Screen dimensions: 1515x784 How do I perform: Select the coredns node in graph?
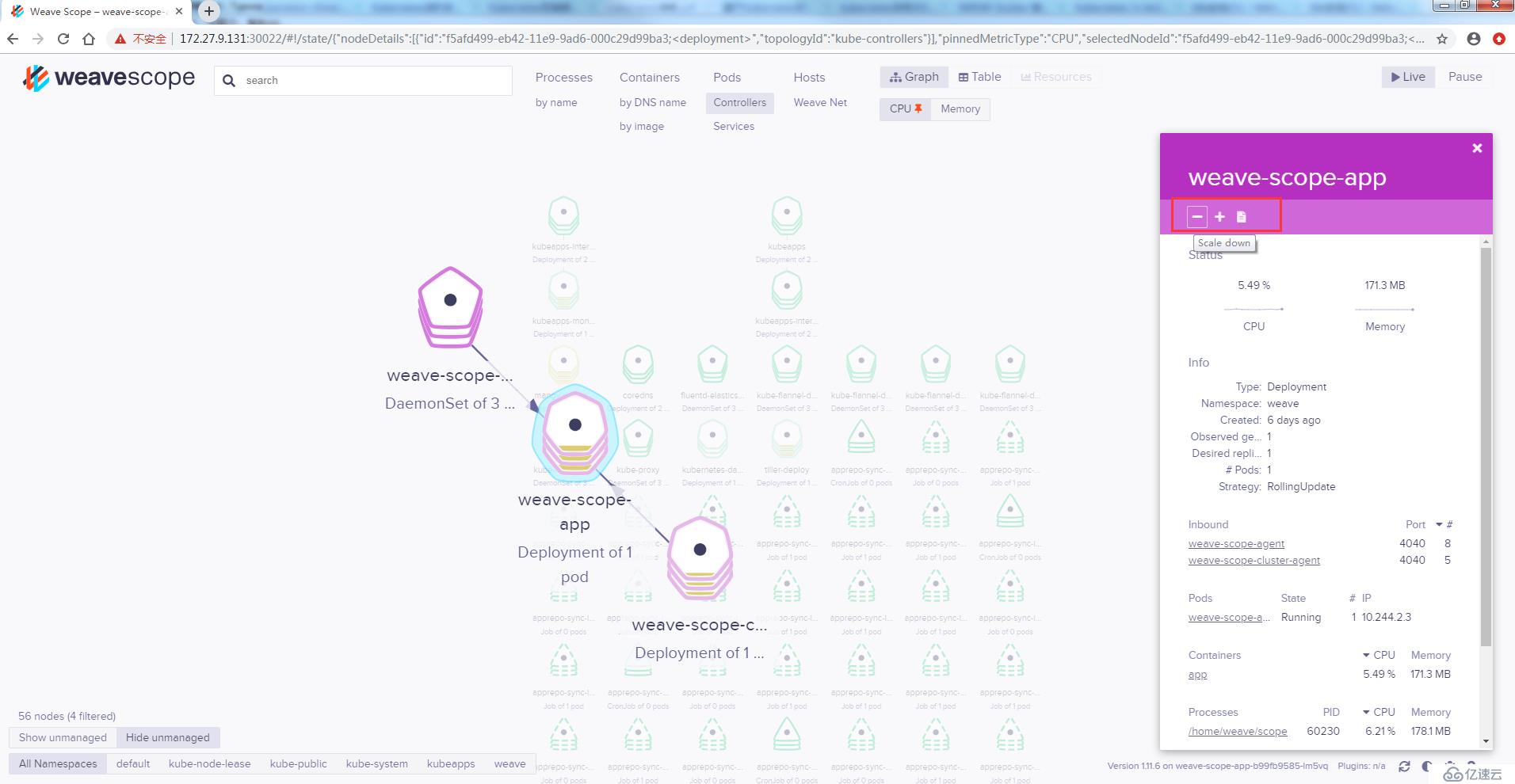(x=638, y=365)
